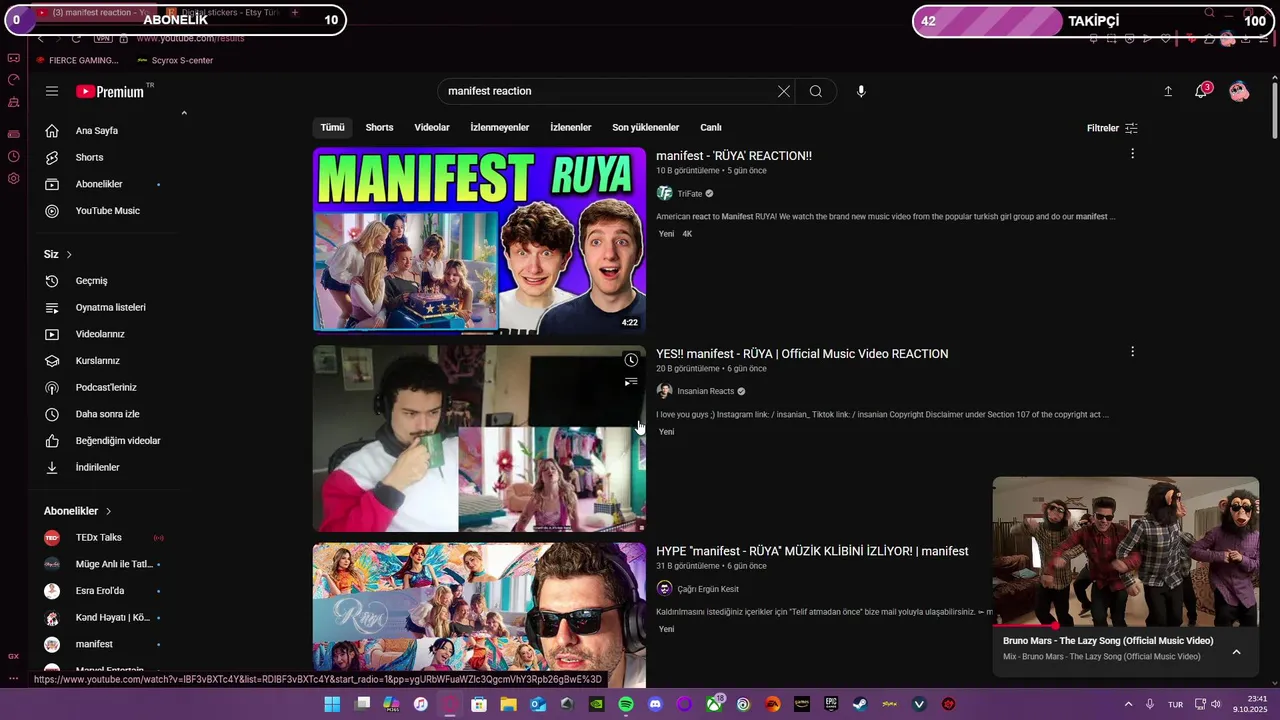Image resolution: width=1280 pixels, height=720 pixels.
Task: Select the Son yüklenenler filter chip
Action: [645, 128]
